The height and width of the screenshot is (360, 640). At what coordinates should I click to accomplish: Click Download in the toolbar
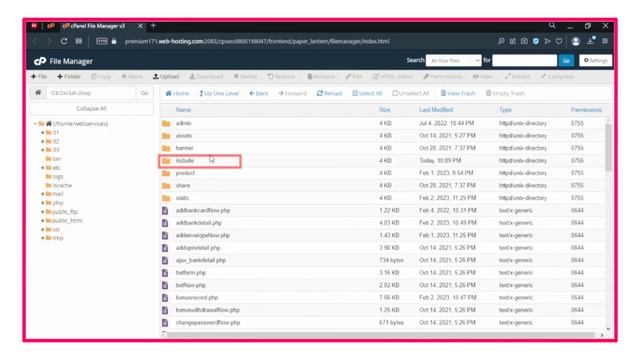coord(206,76)
